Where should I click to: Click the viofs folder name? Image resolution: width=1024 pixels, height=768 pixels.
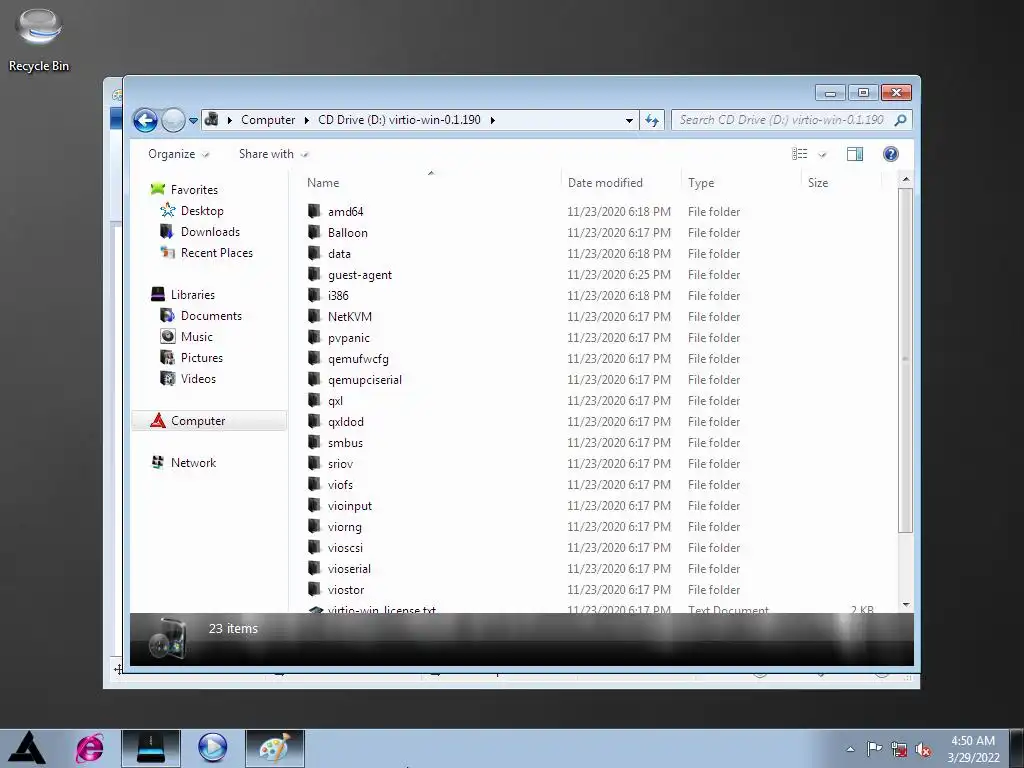click(x=340, y=485)
